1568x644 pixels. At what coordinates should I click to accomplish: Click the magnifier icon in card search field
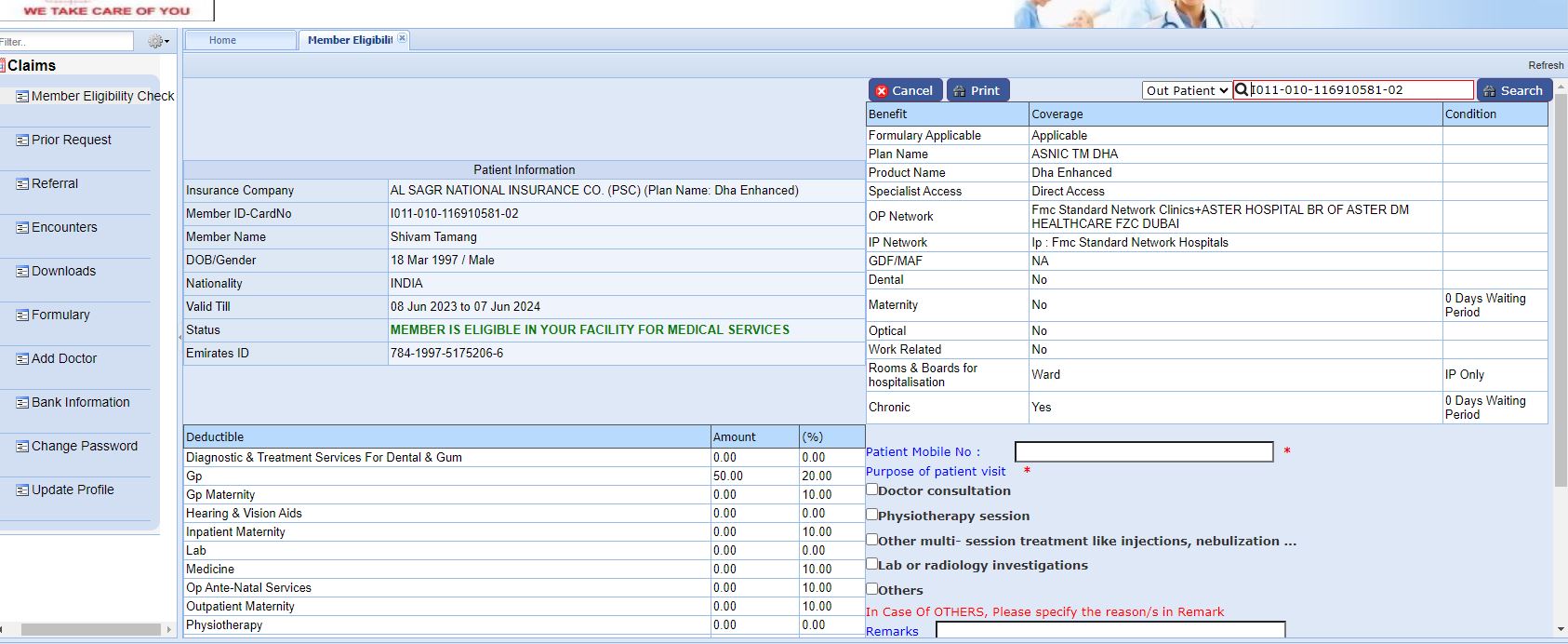pos(1242,90)
